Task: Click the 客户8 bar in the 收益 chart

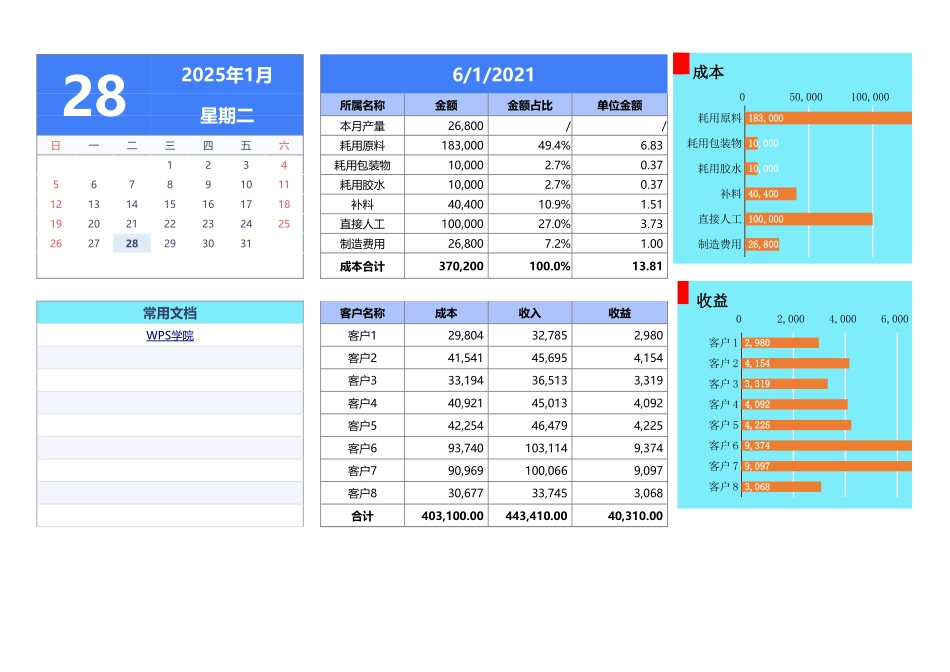Action: tap(780, 488)
